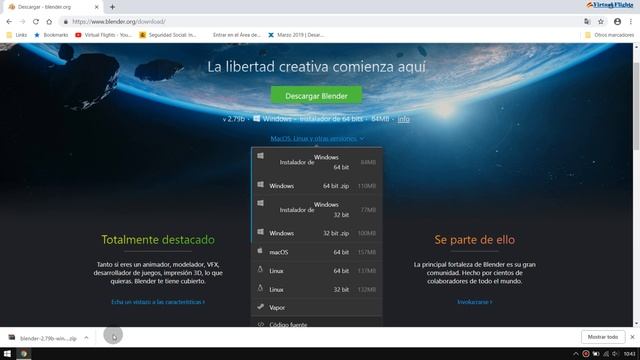Go back using browser back arrow

[9, 22]
